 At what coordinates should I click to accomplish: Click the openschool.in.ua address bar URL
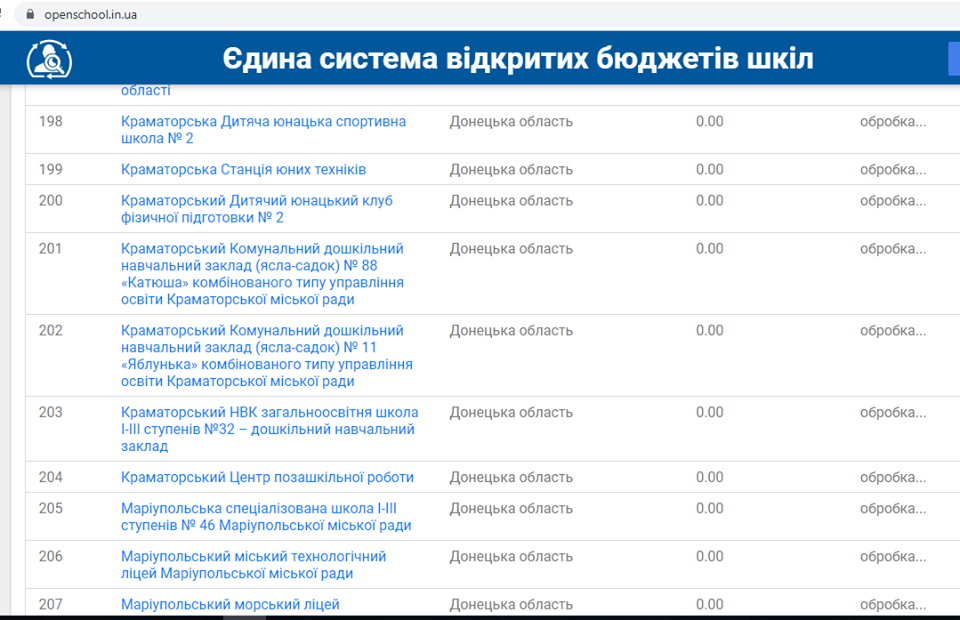coord(90,14)
